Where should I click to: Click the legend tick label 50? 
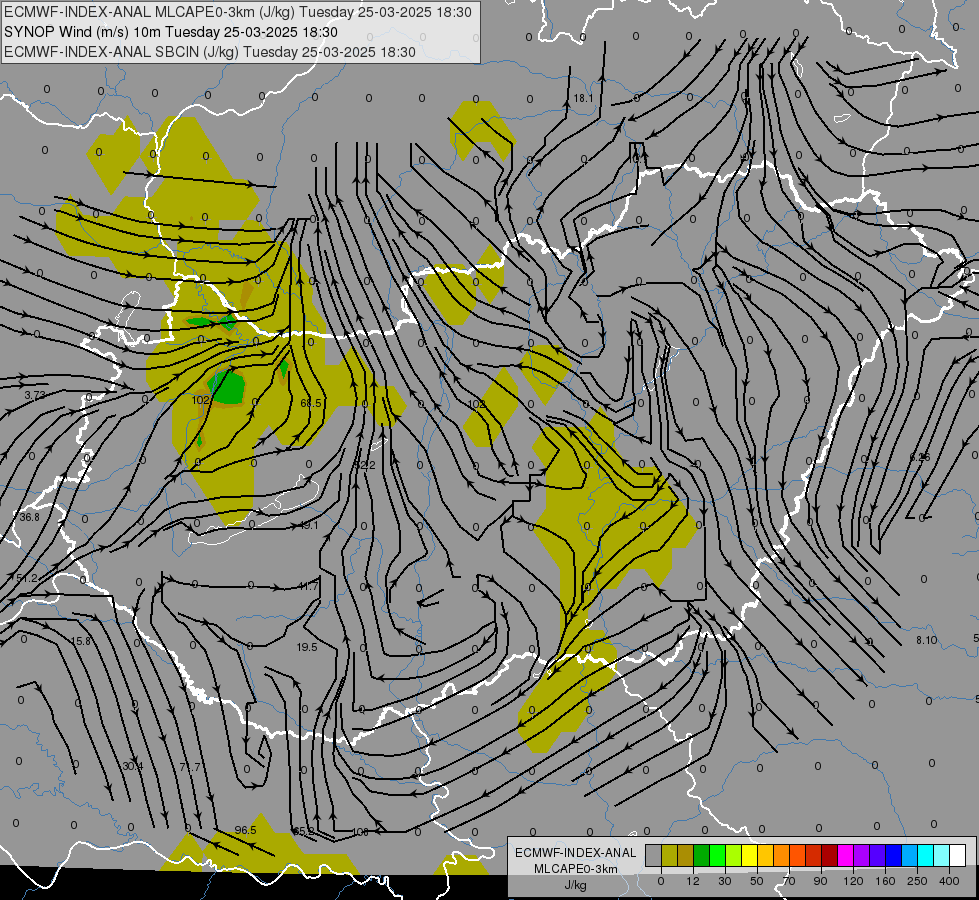[757, 881]
